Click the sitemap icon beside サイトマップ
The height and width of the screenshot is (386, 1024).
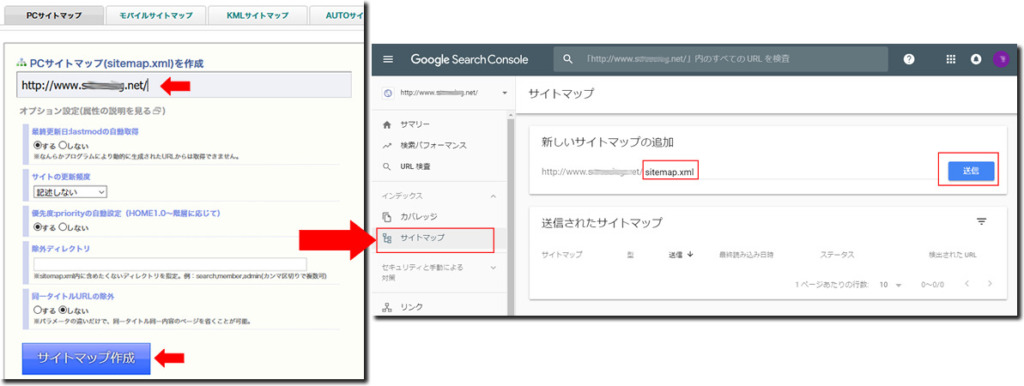387,238
